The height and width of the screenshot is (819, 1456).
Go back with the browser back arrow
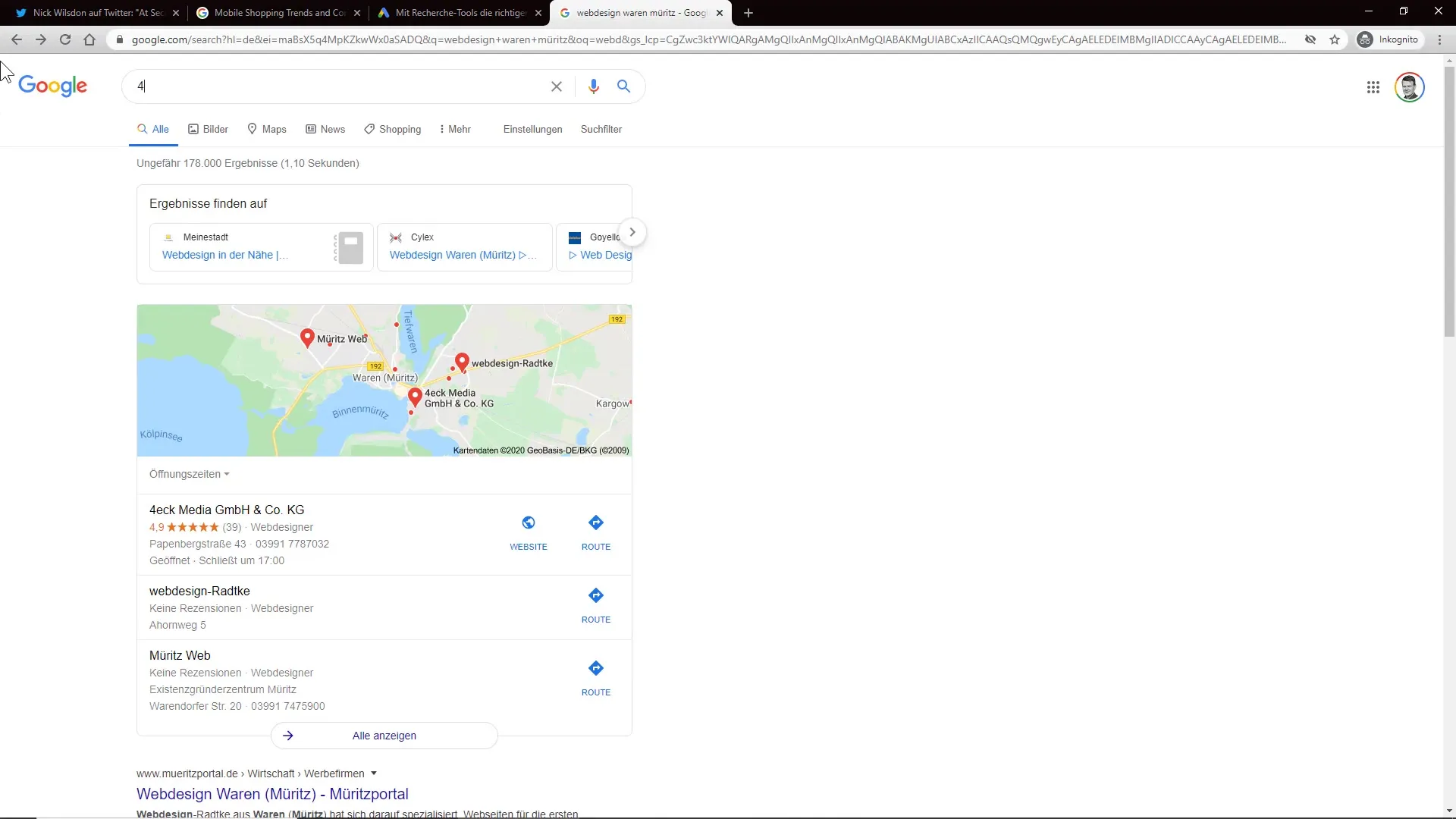click(x=17, y=39)
